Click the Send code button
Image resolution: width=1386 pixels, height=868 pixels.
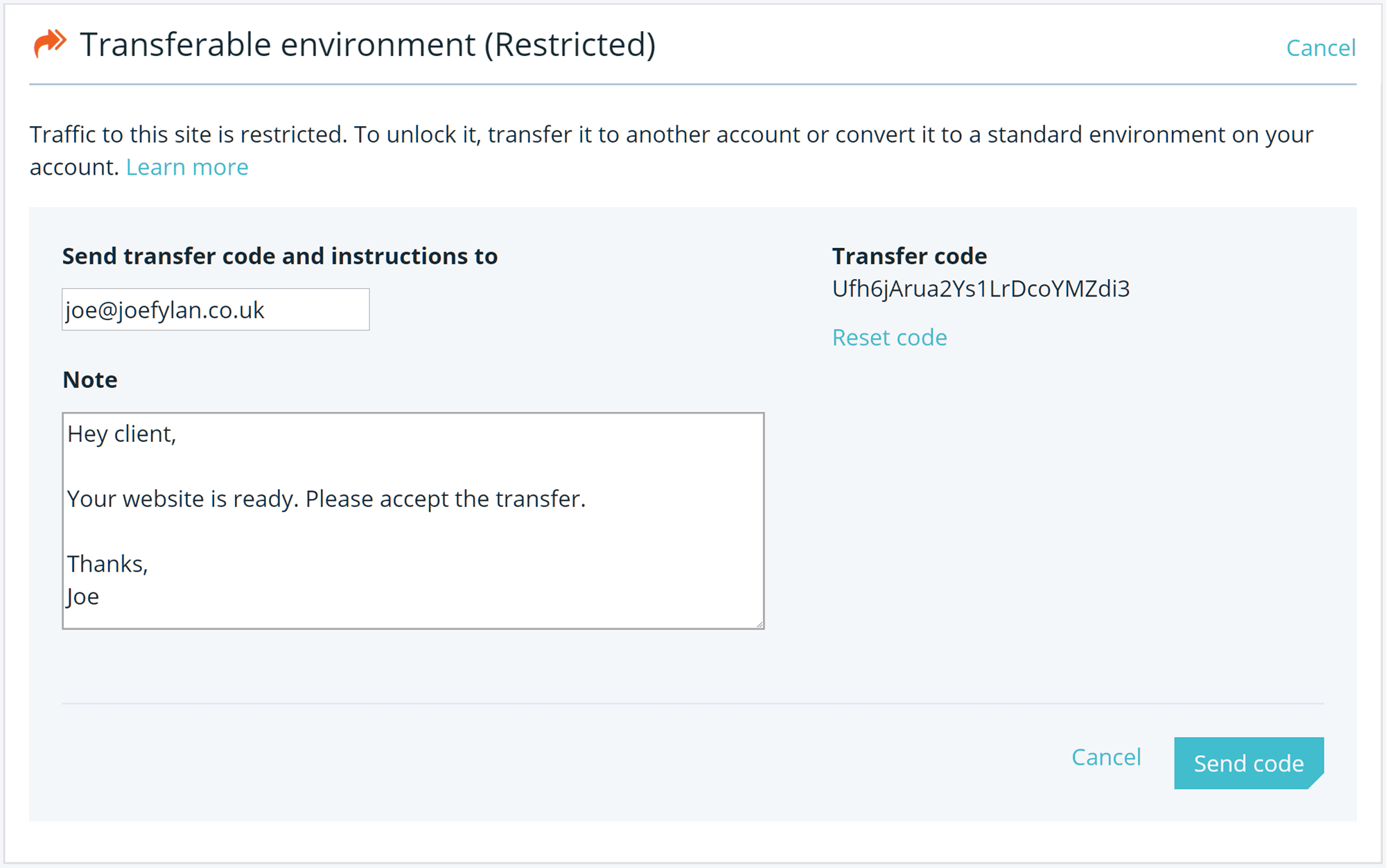tap(1249, 763)
